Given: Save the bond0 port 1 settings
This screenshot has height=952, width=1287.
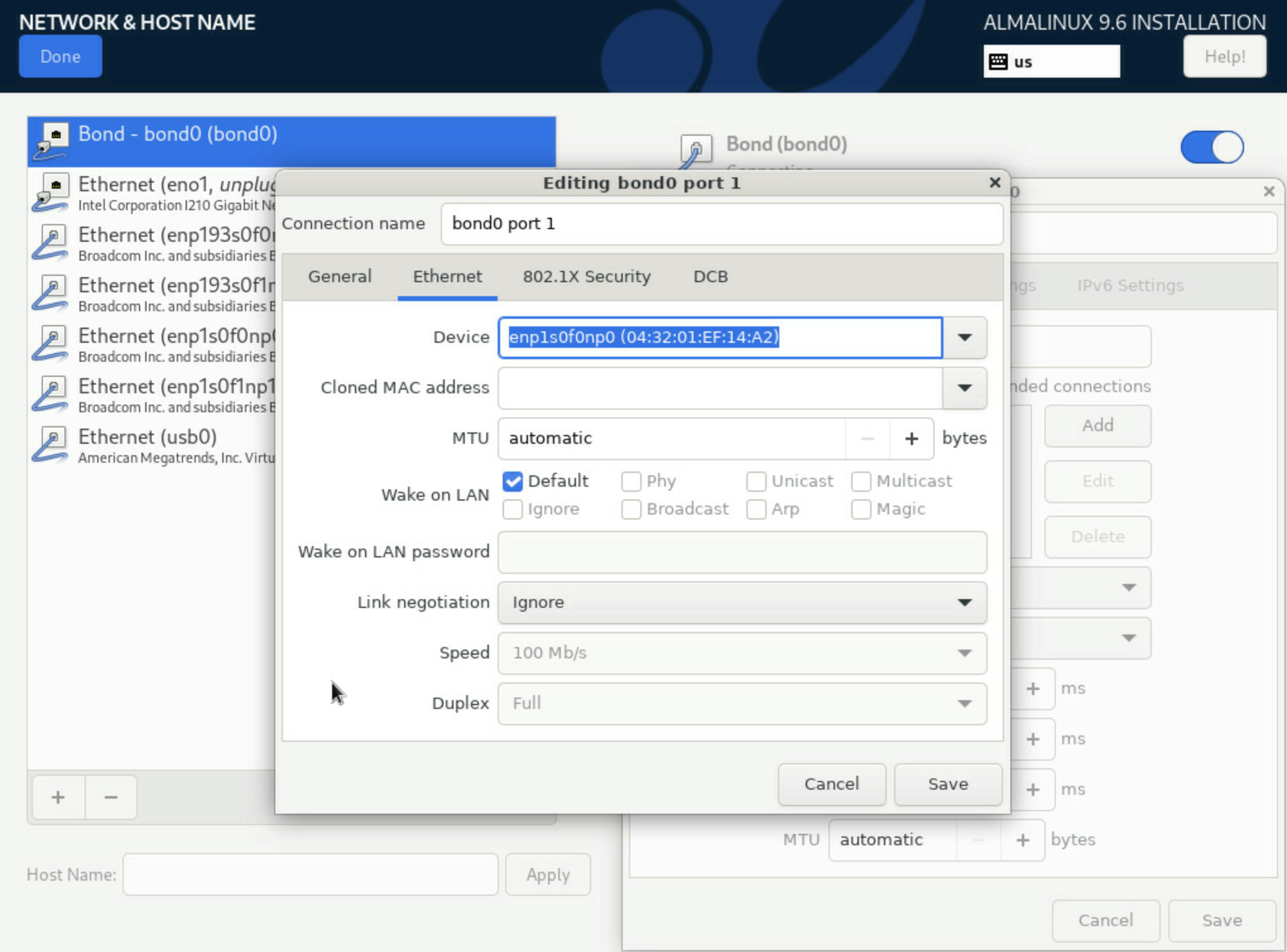Looking at the screenshot, I should [x=948, y=784].
